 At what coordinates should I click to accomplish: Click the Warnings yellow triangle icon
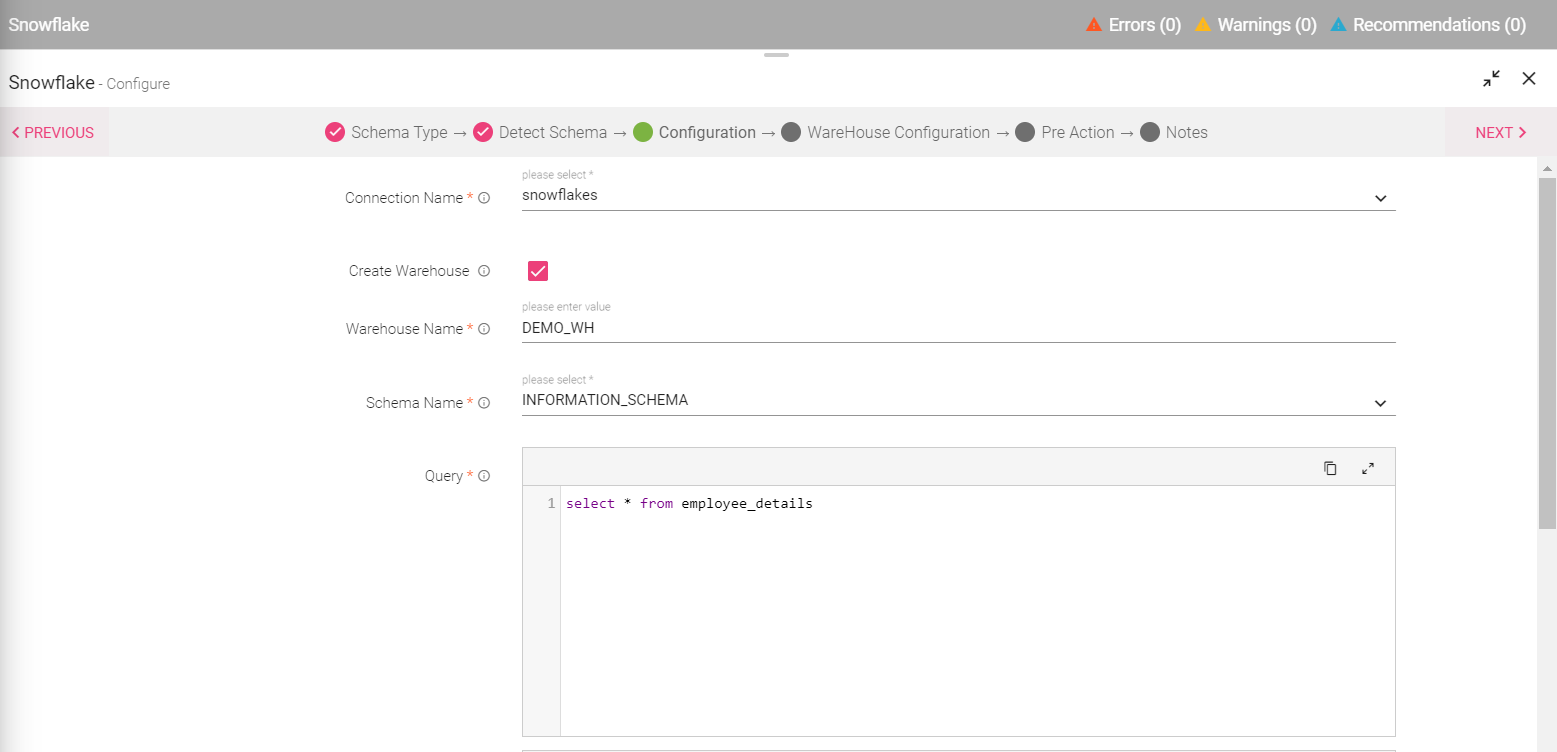[x=1203, y=25]
